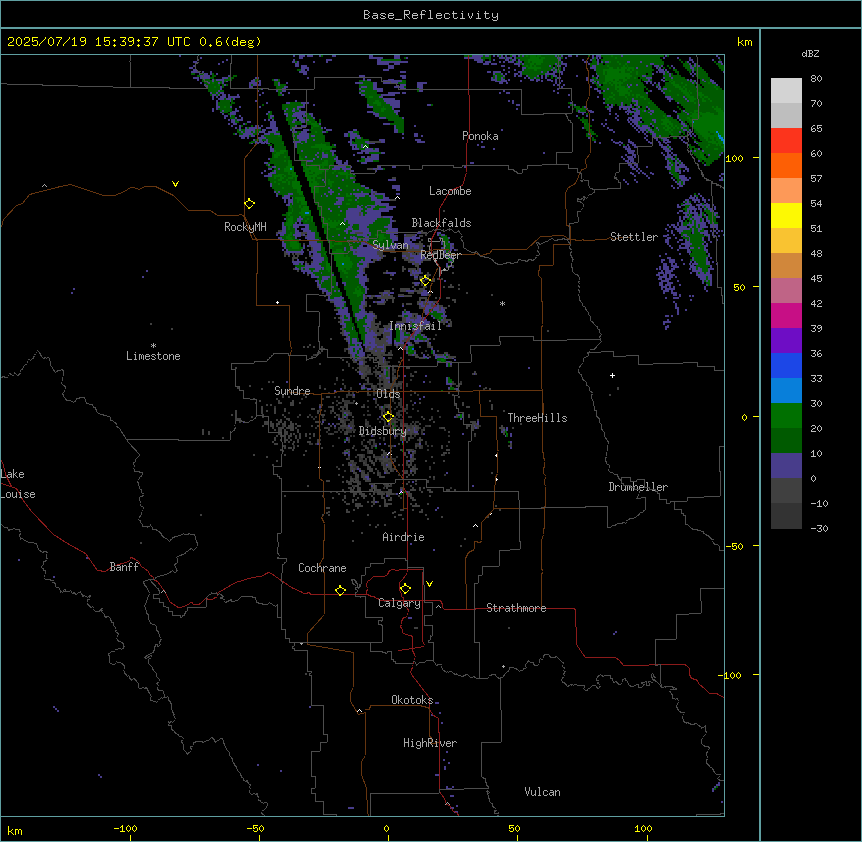Select the Sylvan label
This screenshot has height=842, width=862.
390,245
